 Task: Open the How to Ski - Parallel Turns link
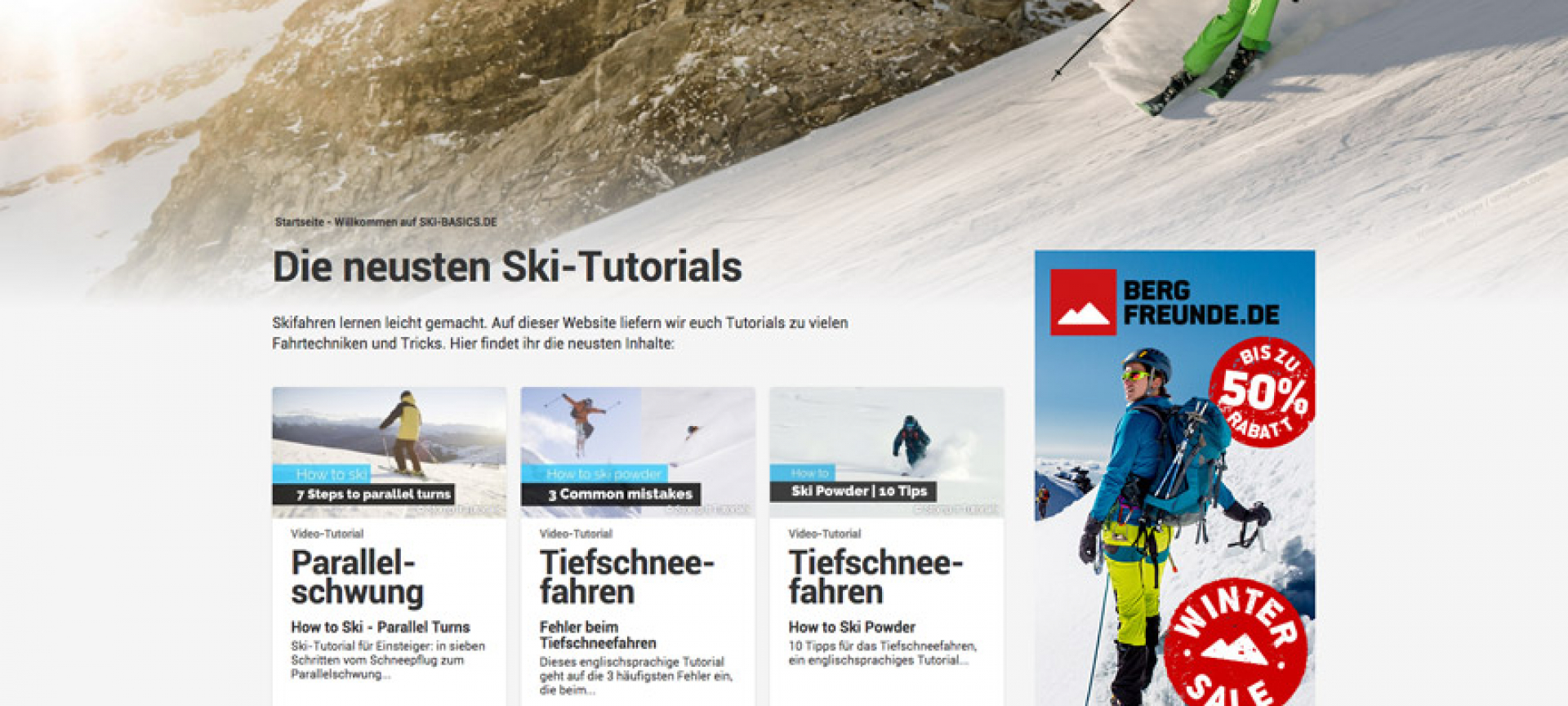(381, 627)
